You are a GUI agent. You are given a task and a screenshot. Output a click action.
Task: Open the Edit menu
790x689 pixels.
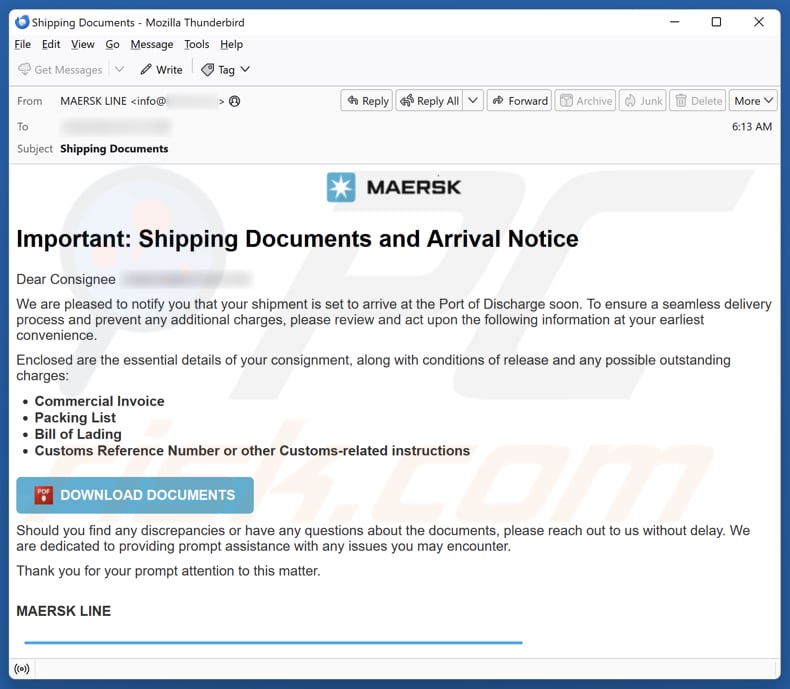pos(51,44)
